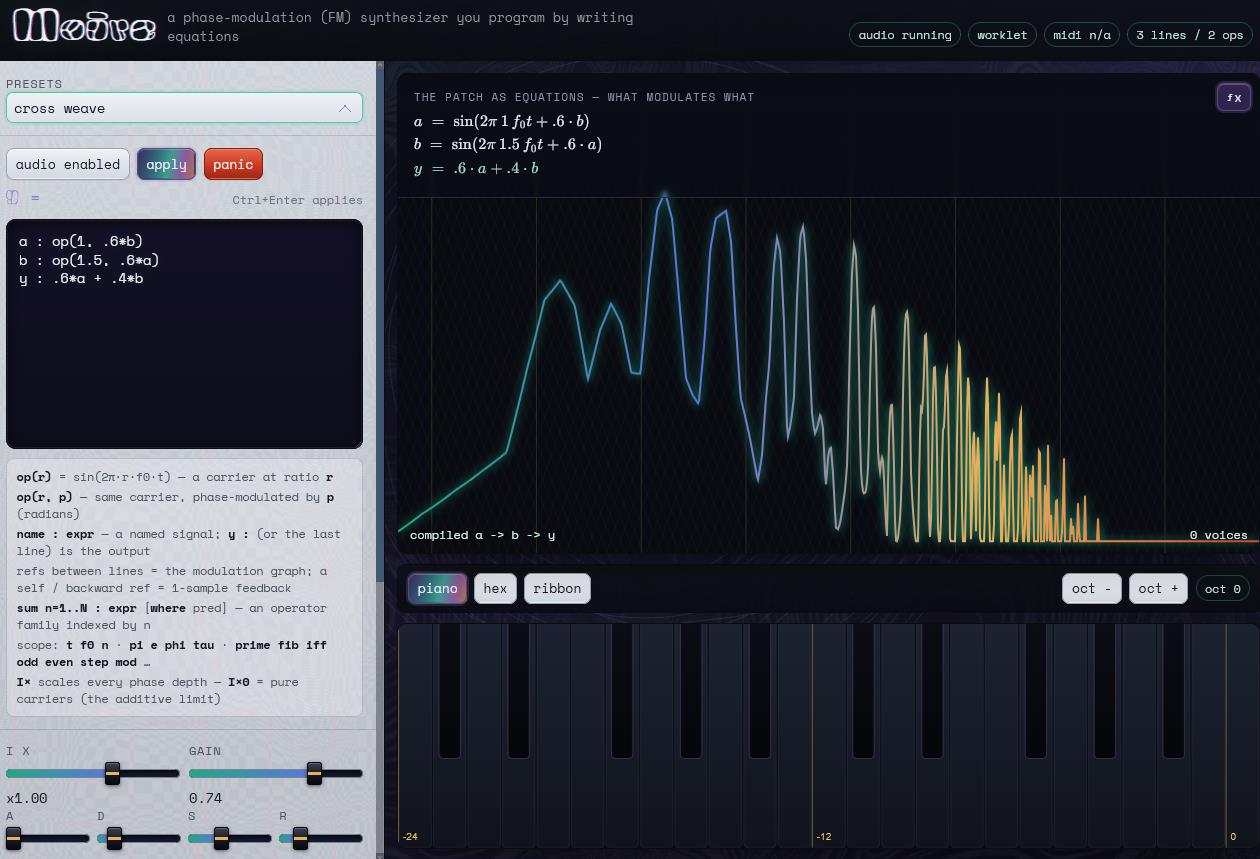Raise the octave with oct + button
The image size is (1260, 859).
click(1158, 588)
